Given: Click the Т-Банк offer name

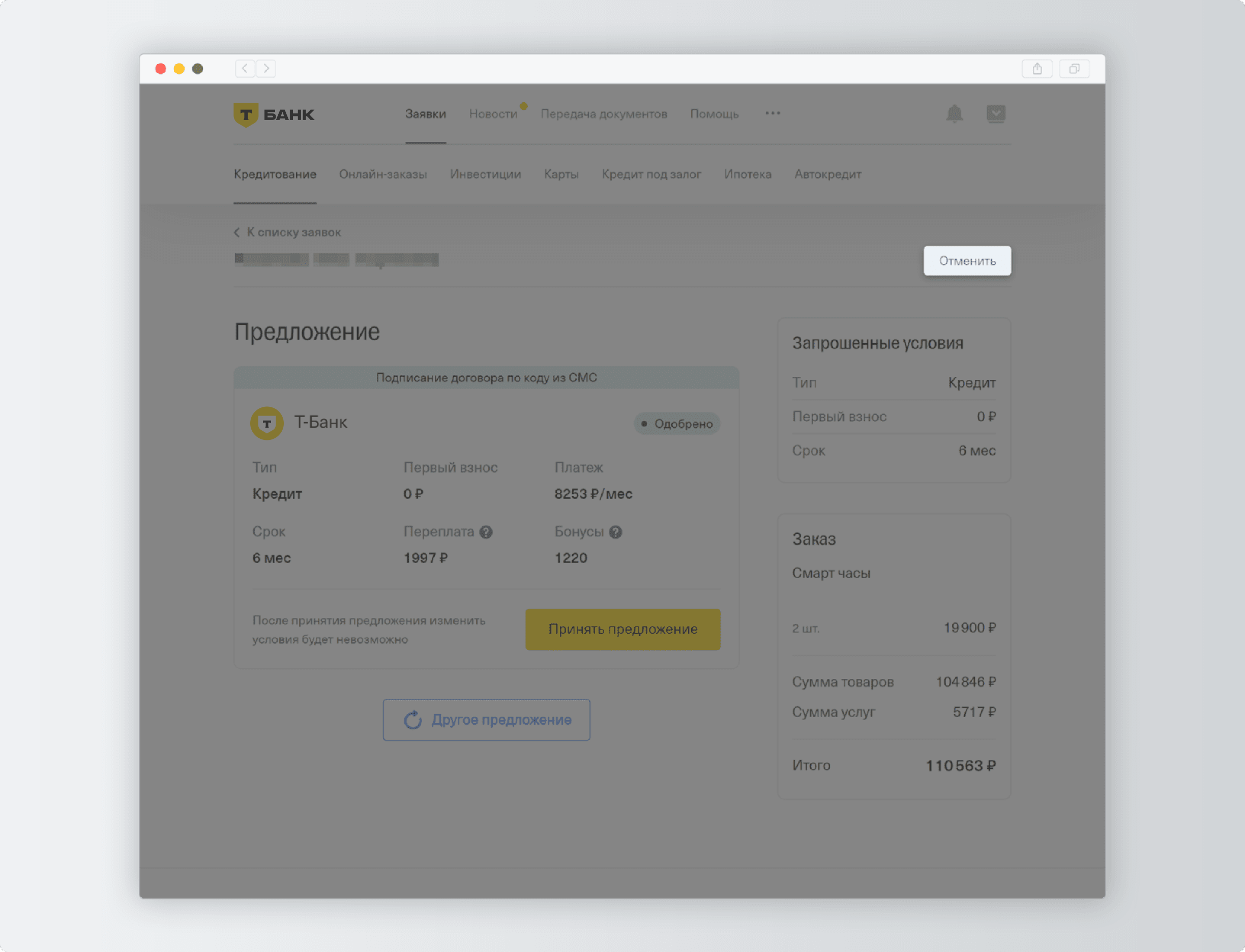Looking at the screenshot, I should [320, 422].
